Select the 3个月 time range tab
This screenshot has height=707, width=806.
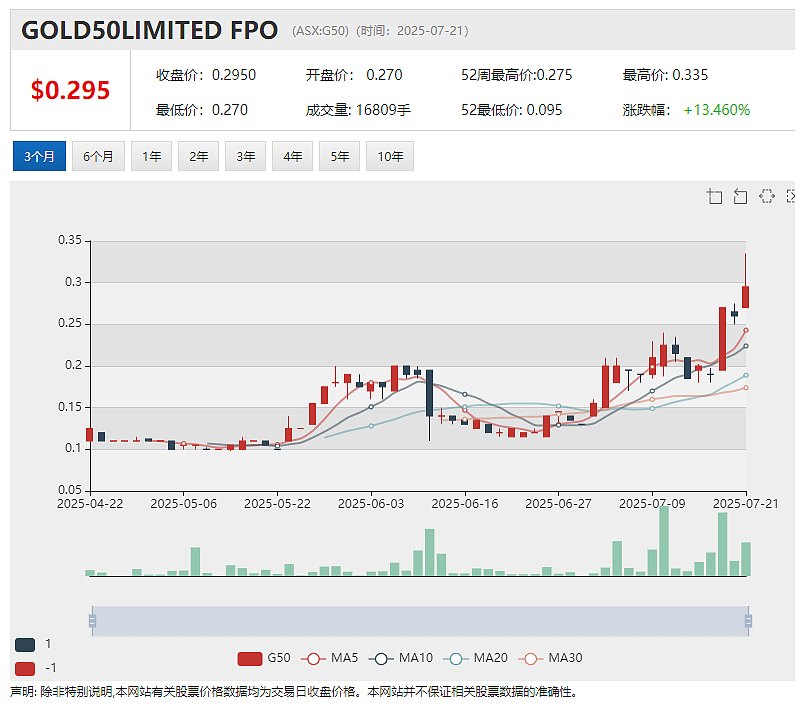pyautogui.click(x=39, y=156)
